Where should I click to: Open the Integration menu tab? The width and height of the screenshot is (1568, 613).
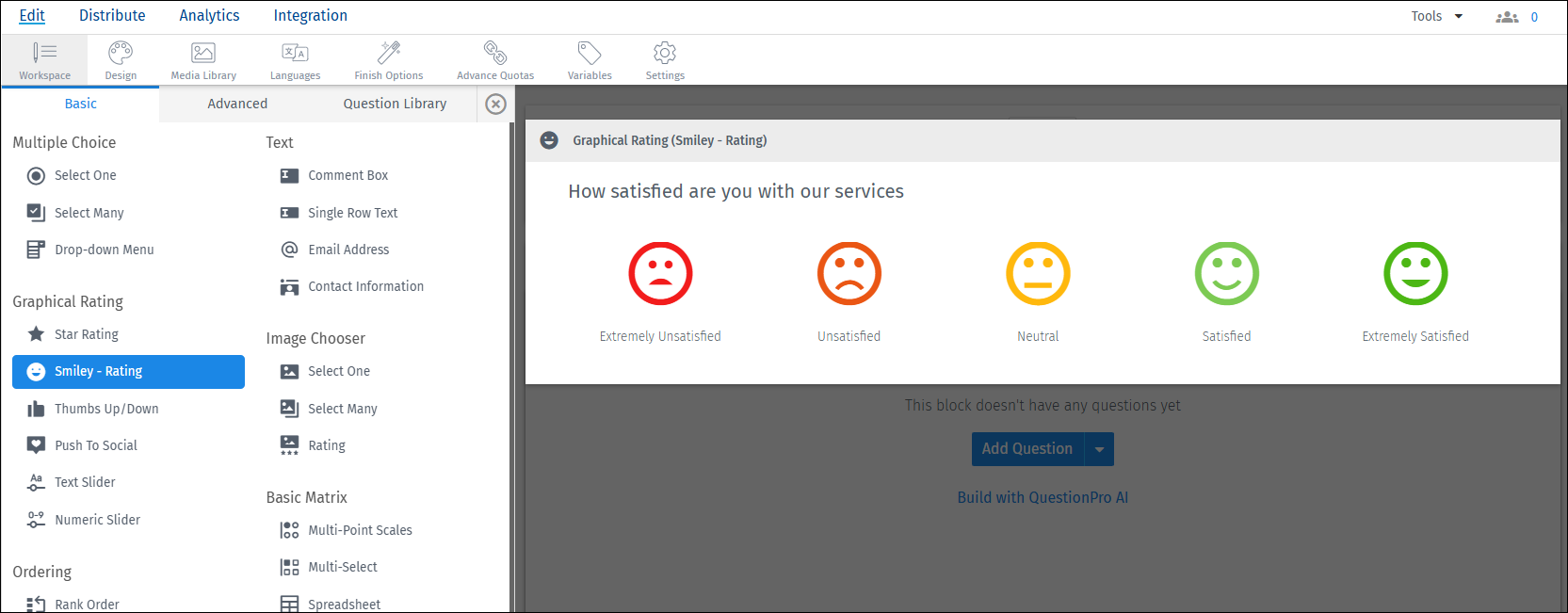pos(310,16)
